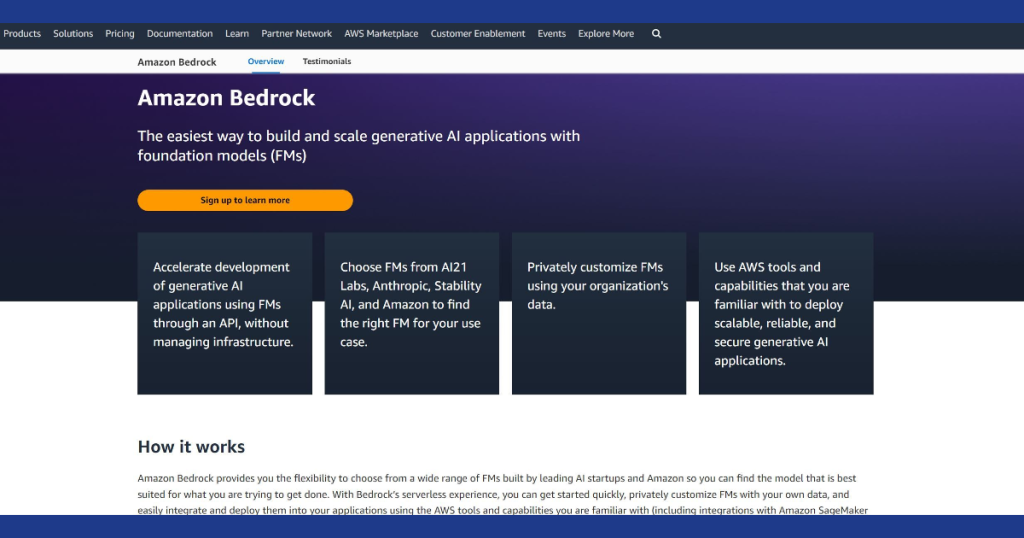Open AWS Marketplace in the nav bar
The image size is (1024, 538).
click(x=381, y=34)
